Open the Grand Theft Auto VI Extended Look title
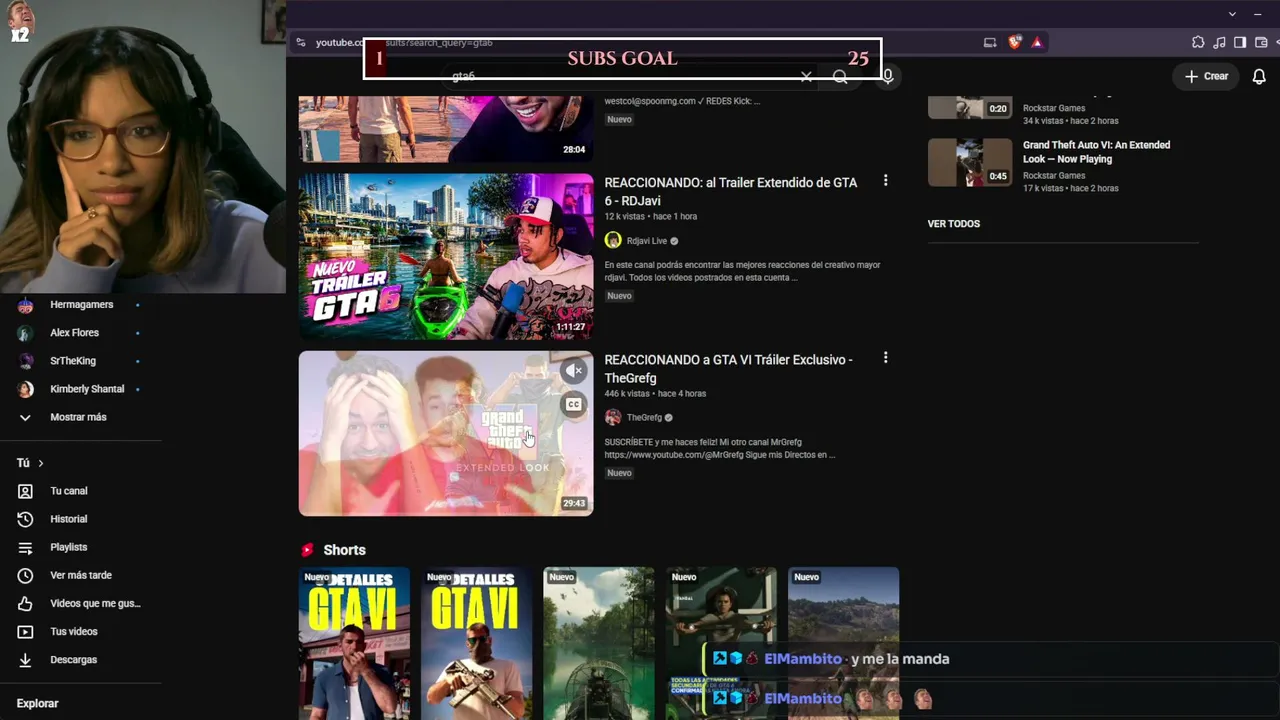The image size is (1280, 720). (x=1096, y=152)
